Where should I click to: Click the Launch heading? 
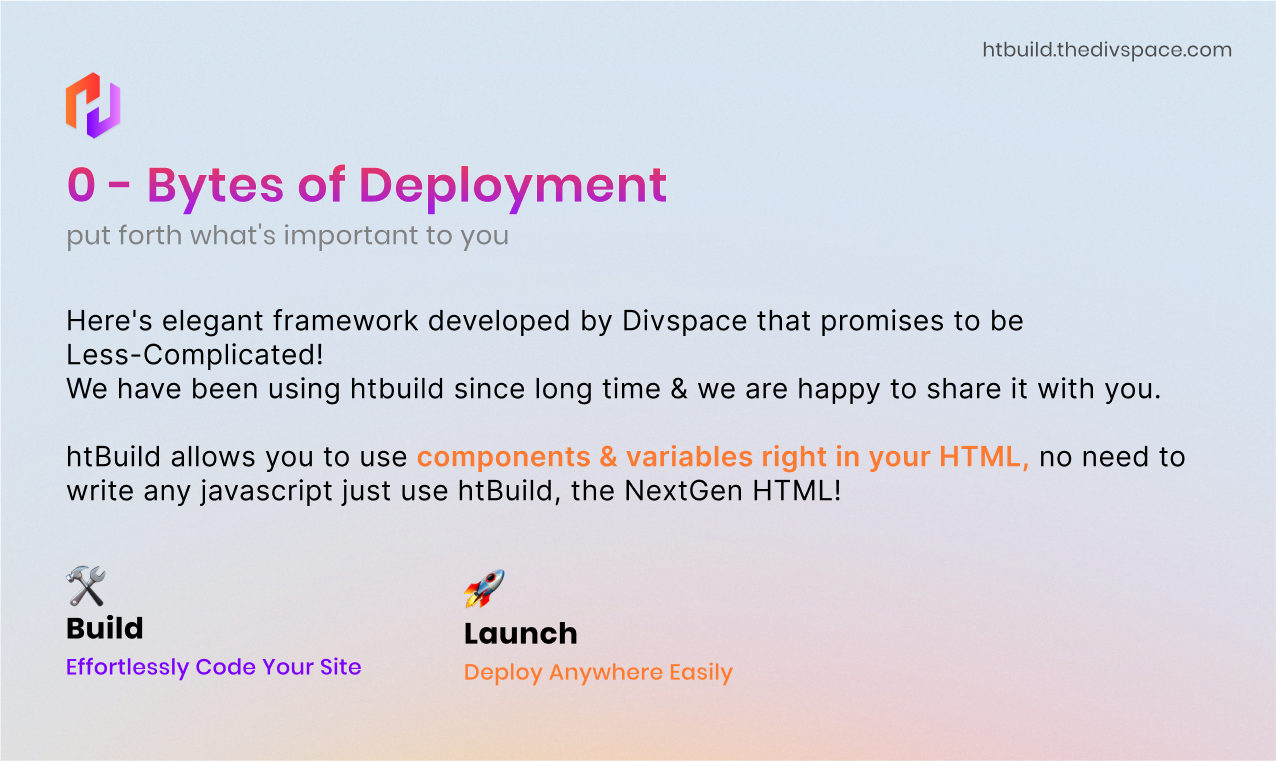click(520, 633)
